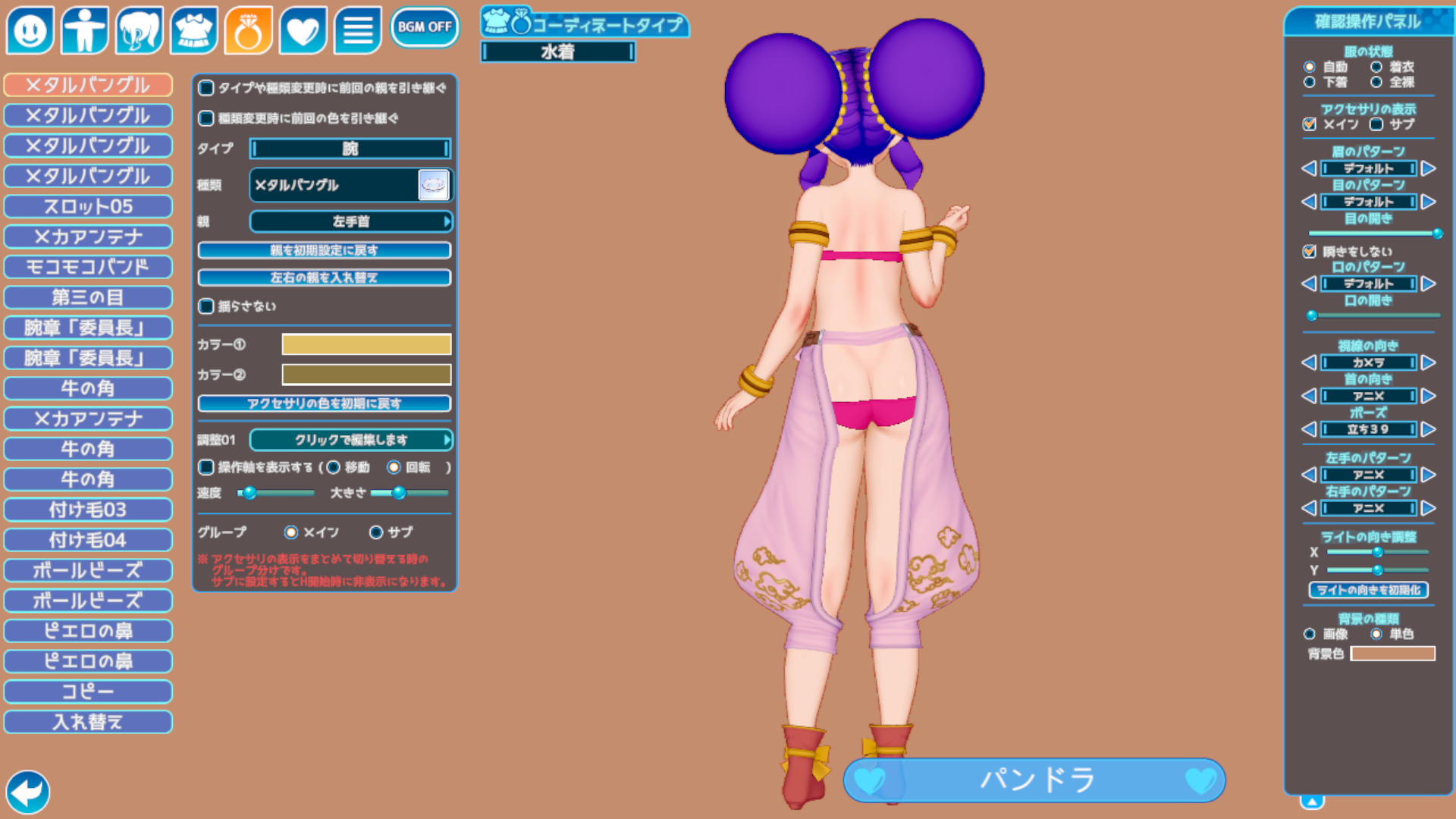Click the 入れ替え button
Image resolution: width=1456 pixels, height=819 pixels.
(88, 722)
